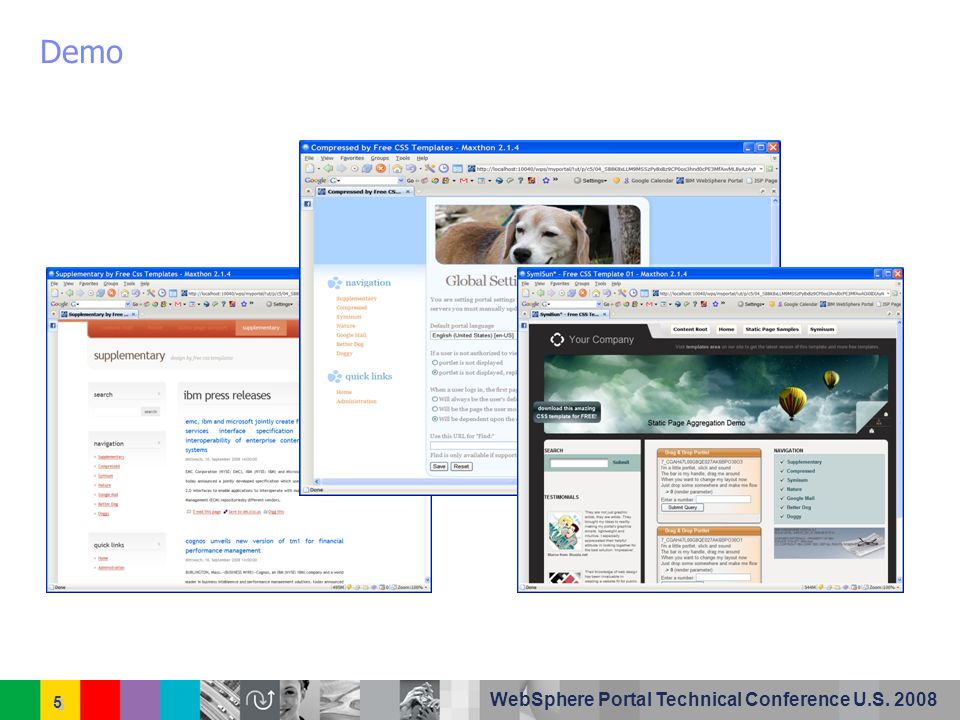The image size is (960, 720).
Task: Click Your Company logo in SymiSun page
Action: pyautogui.click(x=592, y=339)
